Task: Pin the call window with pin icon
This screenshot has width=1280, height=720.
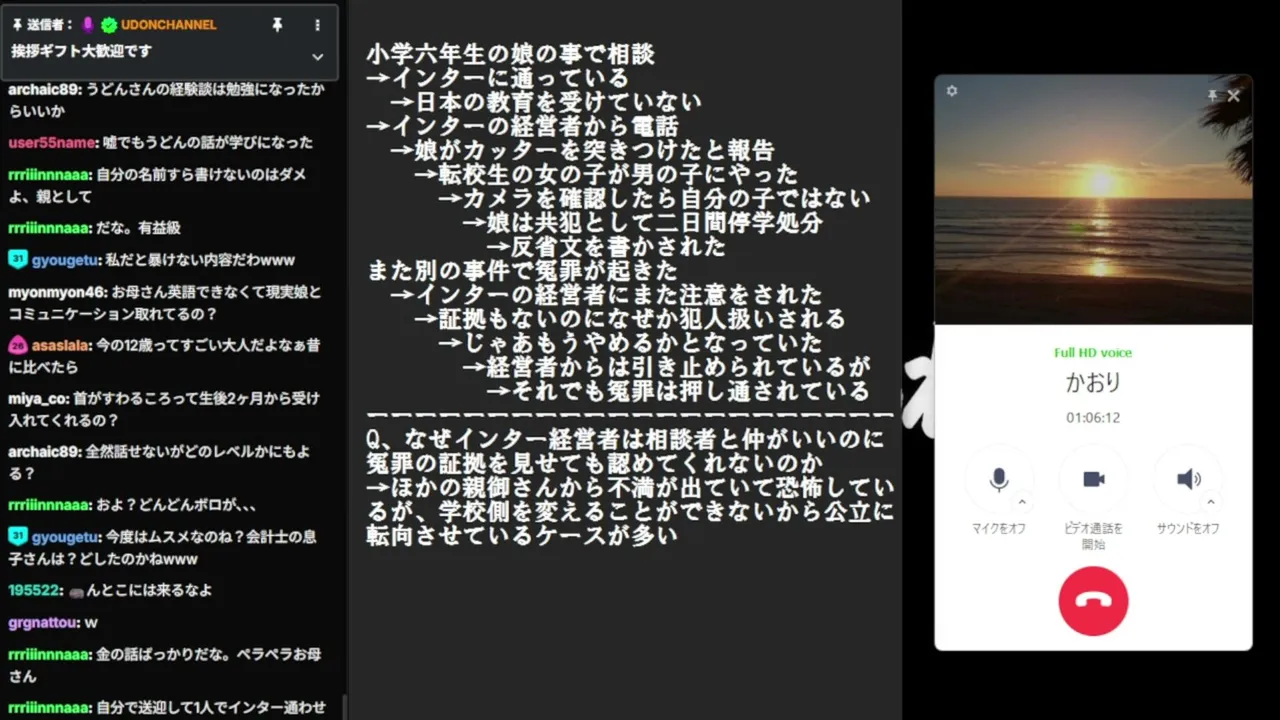Action: point(1212,96)
